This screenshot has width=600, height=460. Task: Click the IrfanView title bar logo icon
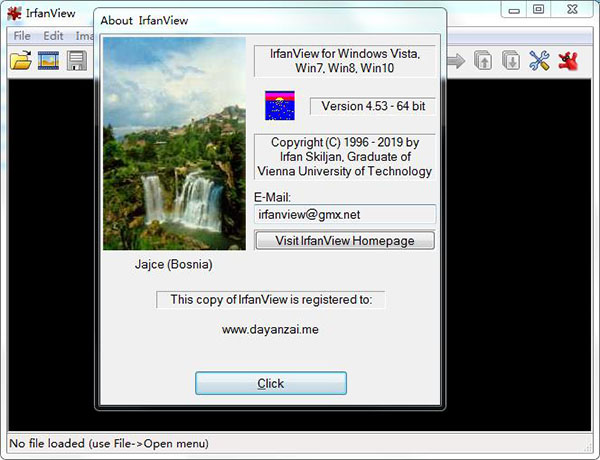click(x=15, y=13)
